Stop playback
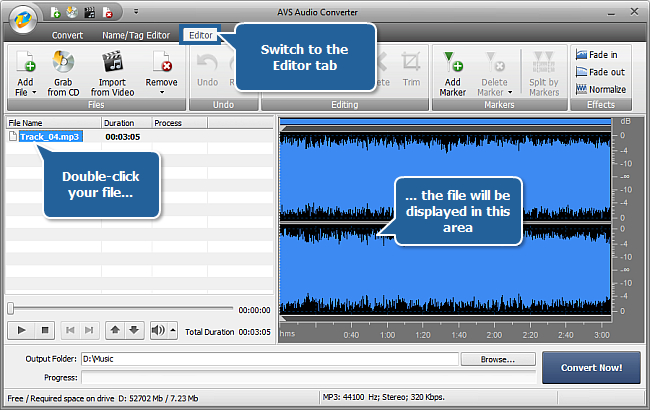 coord(45,330)
